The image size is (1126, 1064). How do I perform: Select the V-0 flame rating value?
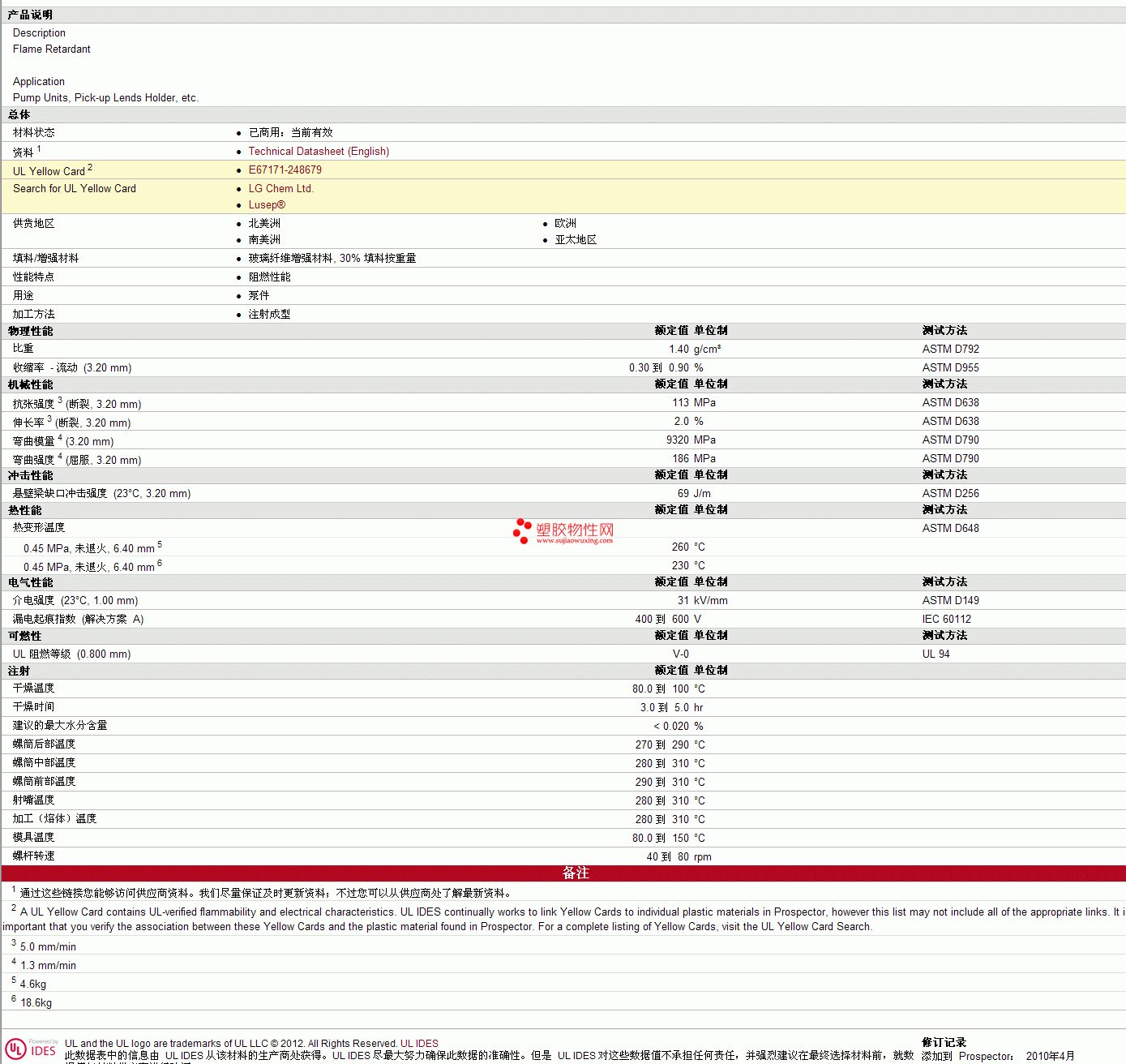click(x=681, y=654)
